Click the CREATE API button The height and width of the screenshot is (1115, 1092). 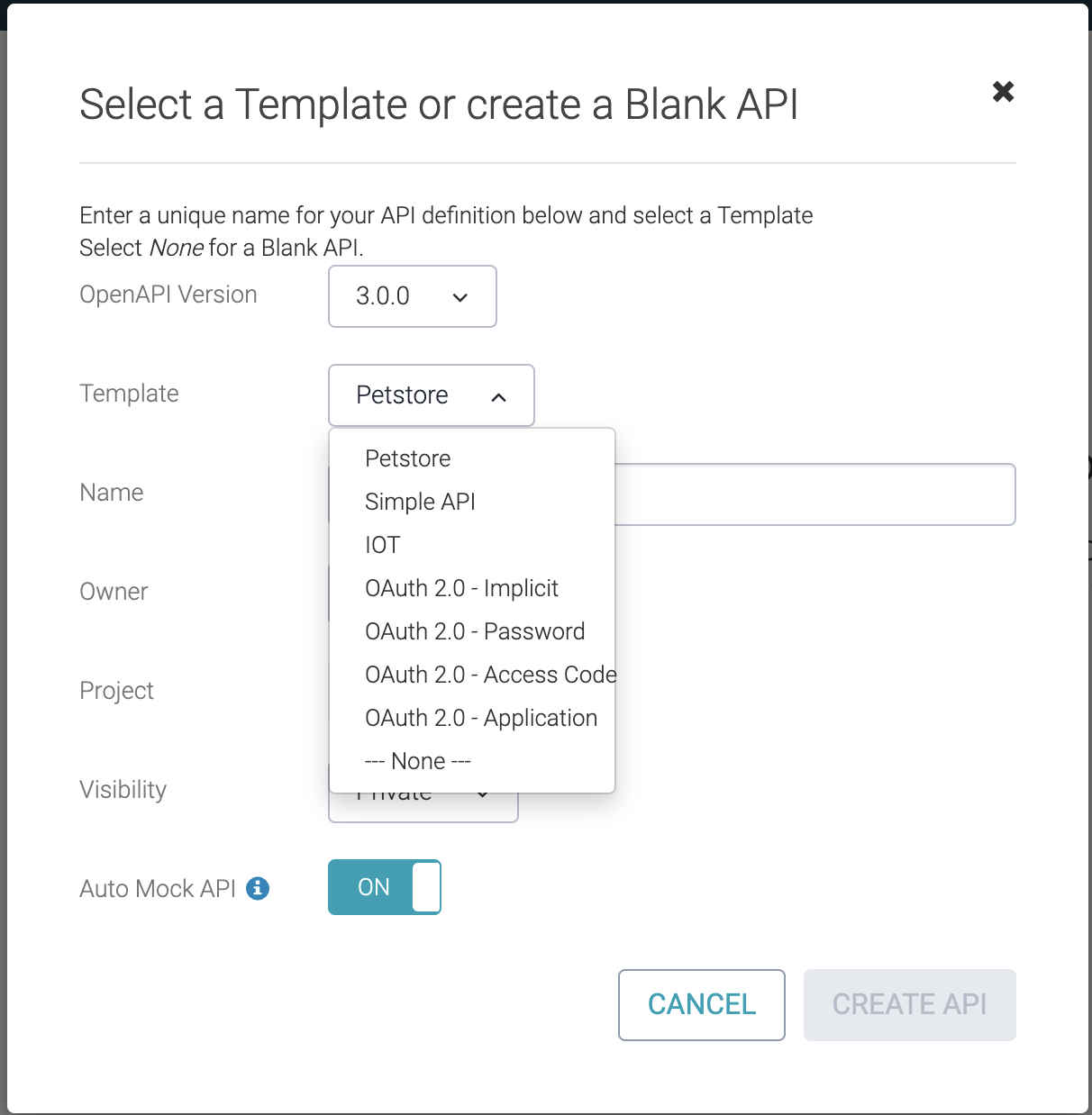coord(910,1005)
